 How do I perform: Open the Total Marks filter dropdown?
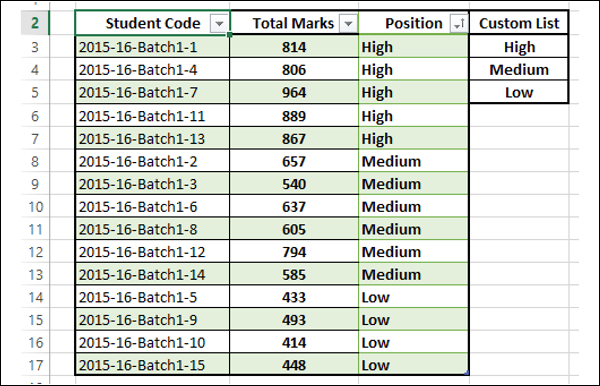[348, 24]
